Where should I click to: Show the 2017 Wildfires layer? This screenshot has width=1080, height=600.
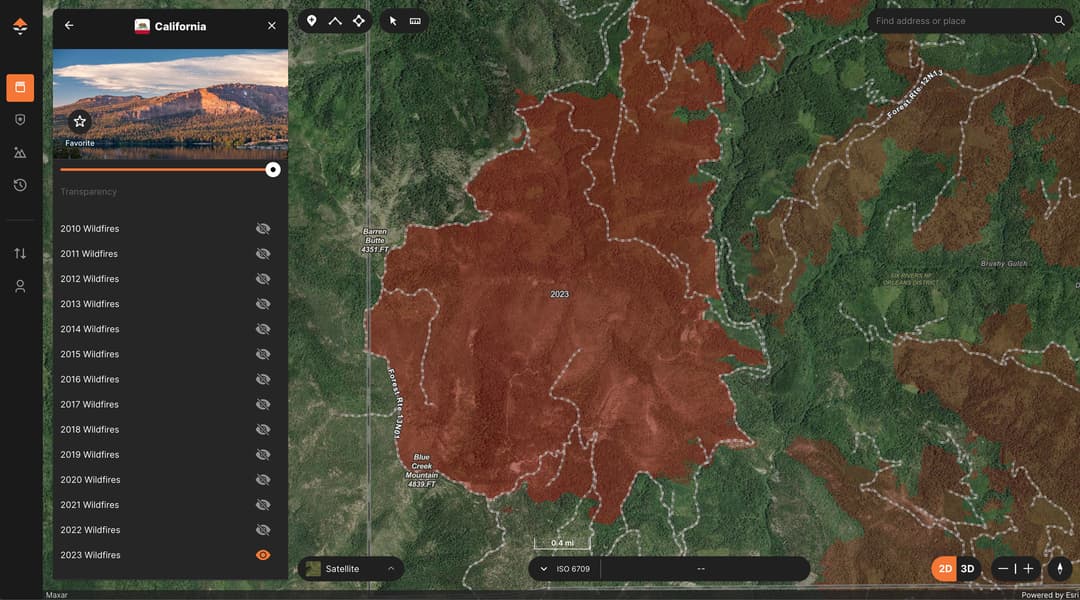point(263,404)
